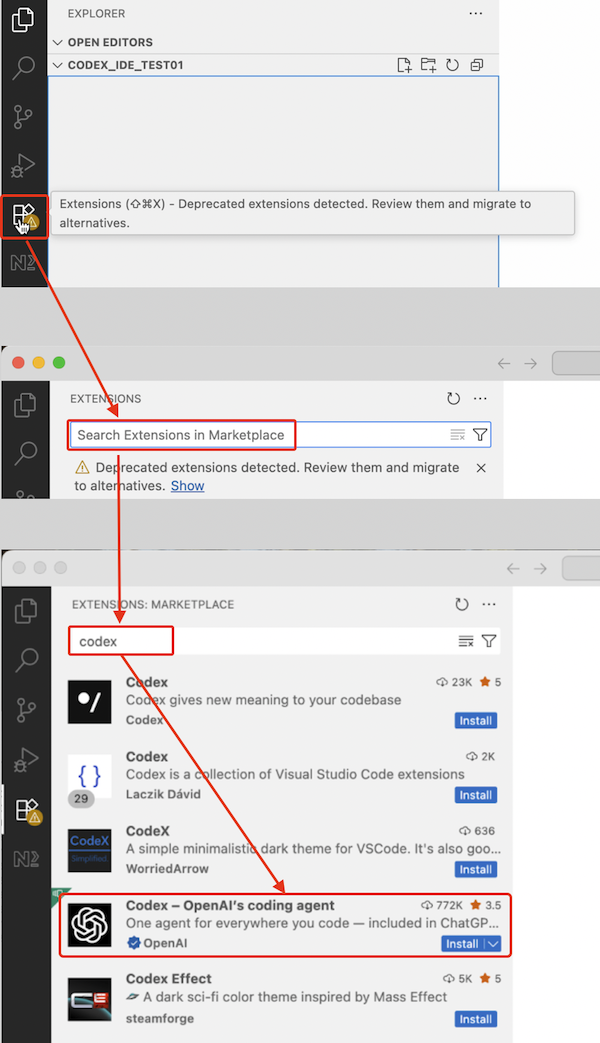Click the first Codex extension black logo

pos(90,702)
